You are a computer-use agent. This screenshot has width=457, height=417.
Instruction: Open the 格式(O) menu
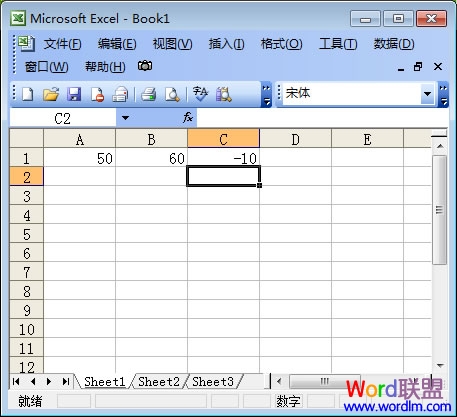coord(281,44)
